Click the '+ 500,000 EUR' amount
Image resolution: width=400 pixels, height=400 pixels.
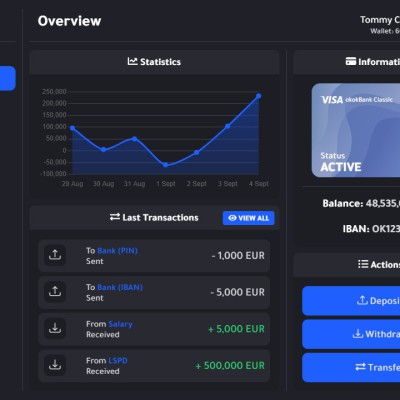point(230,366)
